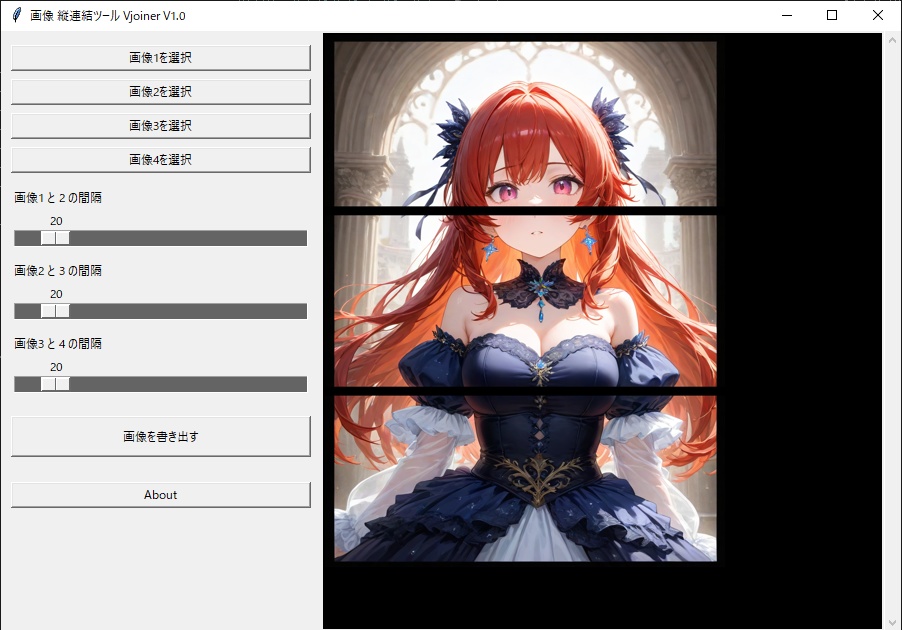Select 画像4を選択 to load the fourth image
Image resolution: width=902 pixels, height=630 pixels.
[x=160, y=159]
